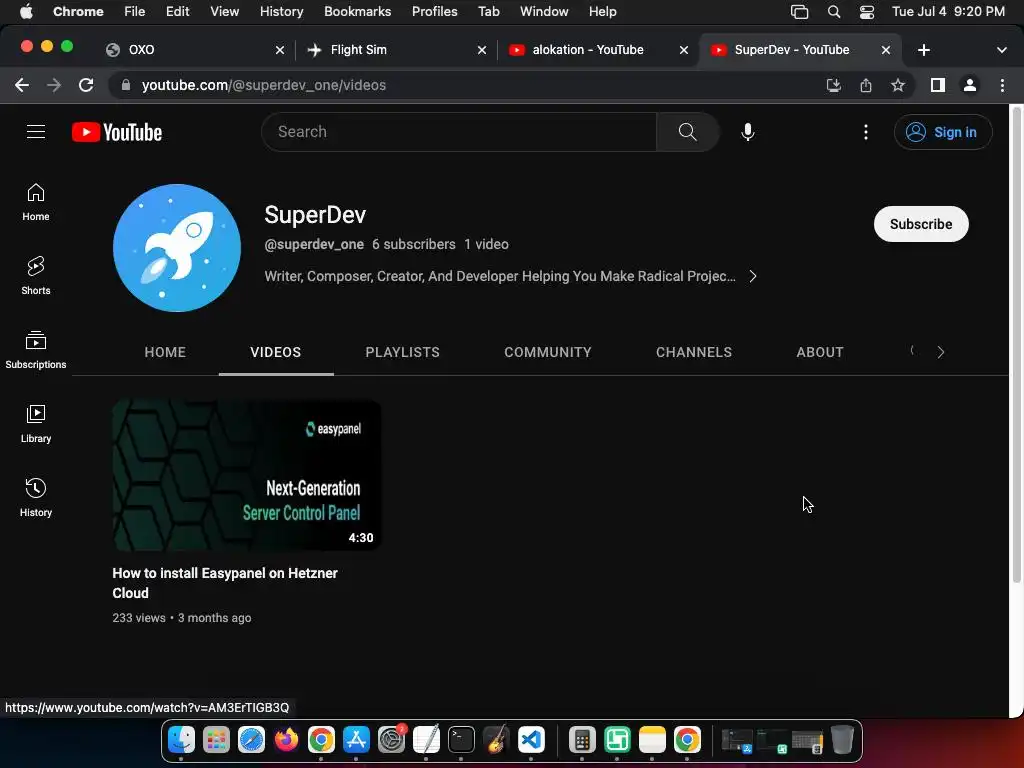Viewport: 1024px width, 768px height.
Task: Open Easypanel video thumbnail
Action: (247, 475)
